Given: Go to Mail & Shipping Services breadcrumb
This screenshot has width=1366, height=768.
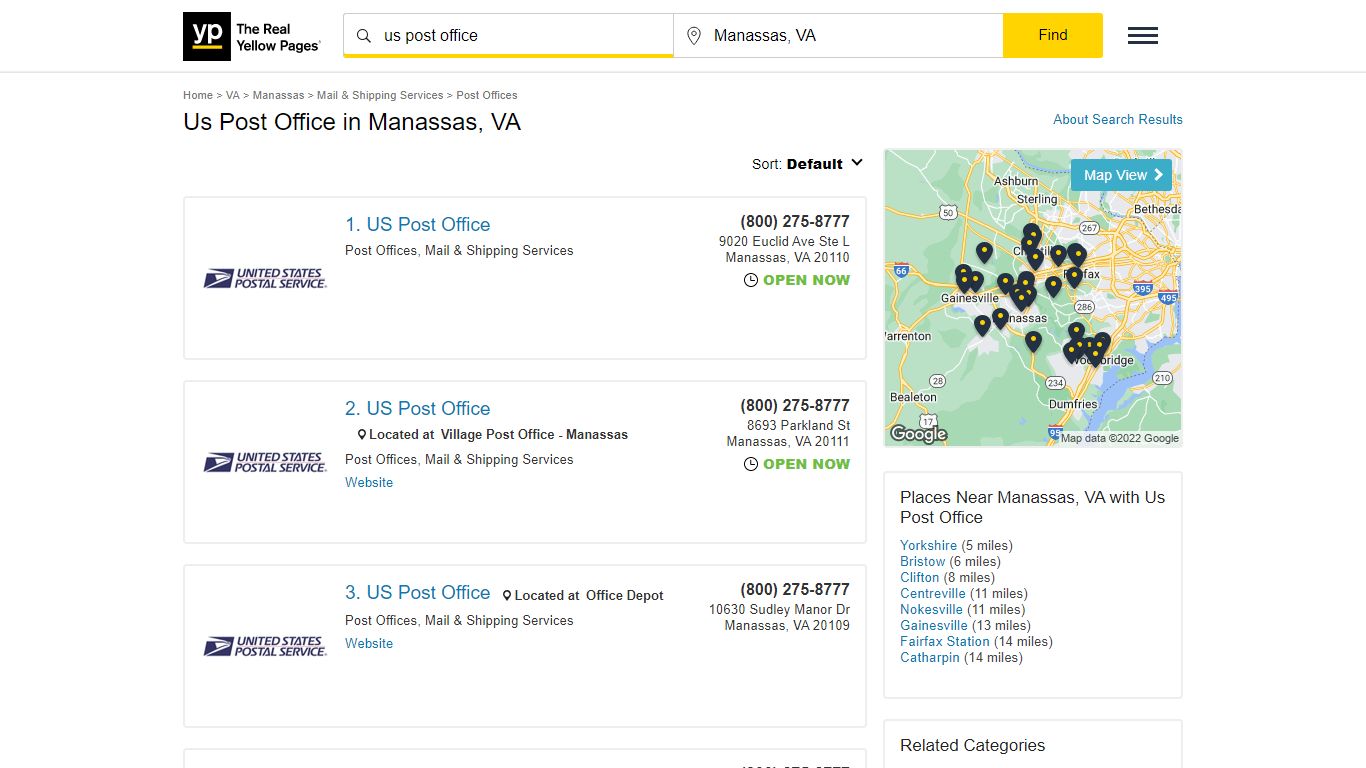Looking at the screenshot, I should 380,95.
